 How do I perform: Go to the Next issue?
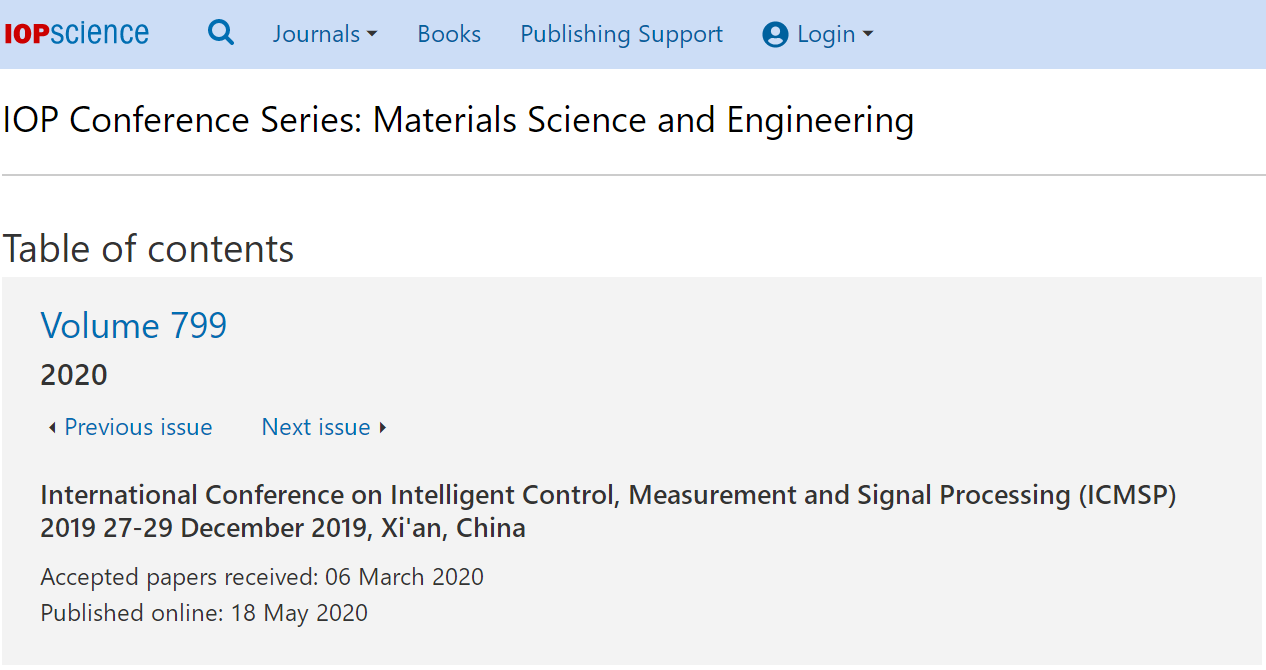click(x=316, y=427)
